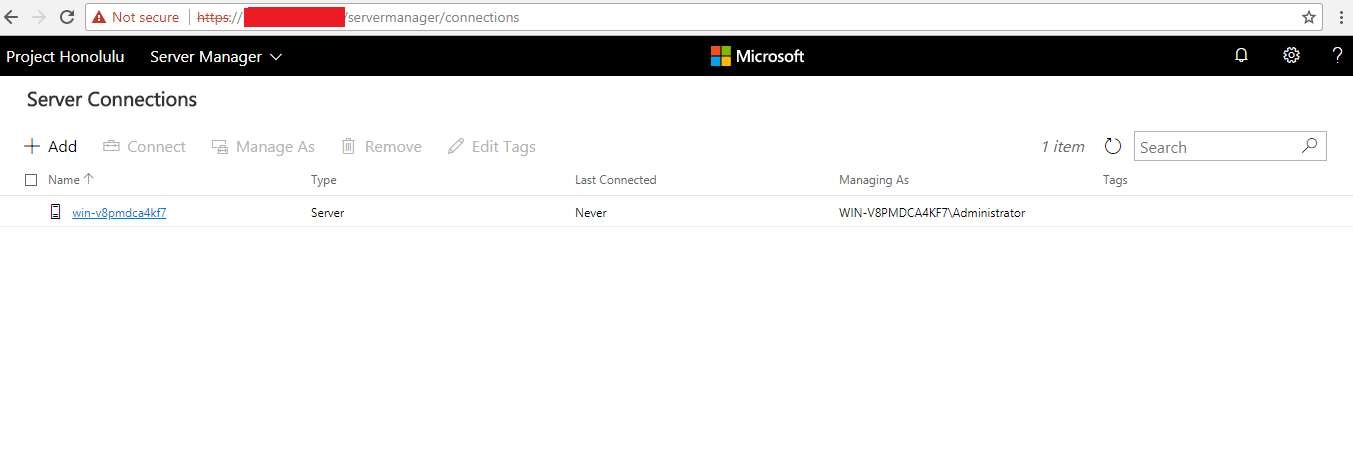Open win-v8pmdca4kf7 server link

119,213
